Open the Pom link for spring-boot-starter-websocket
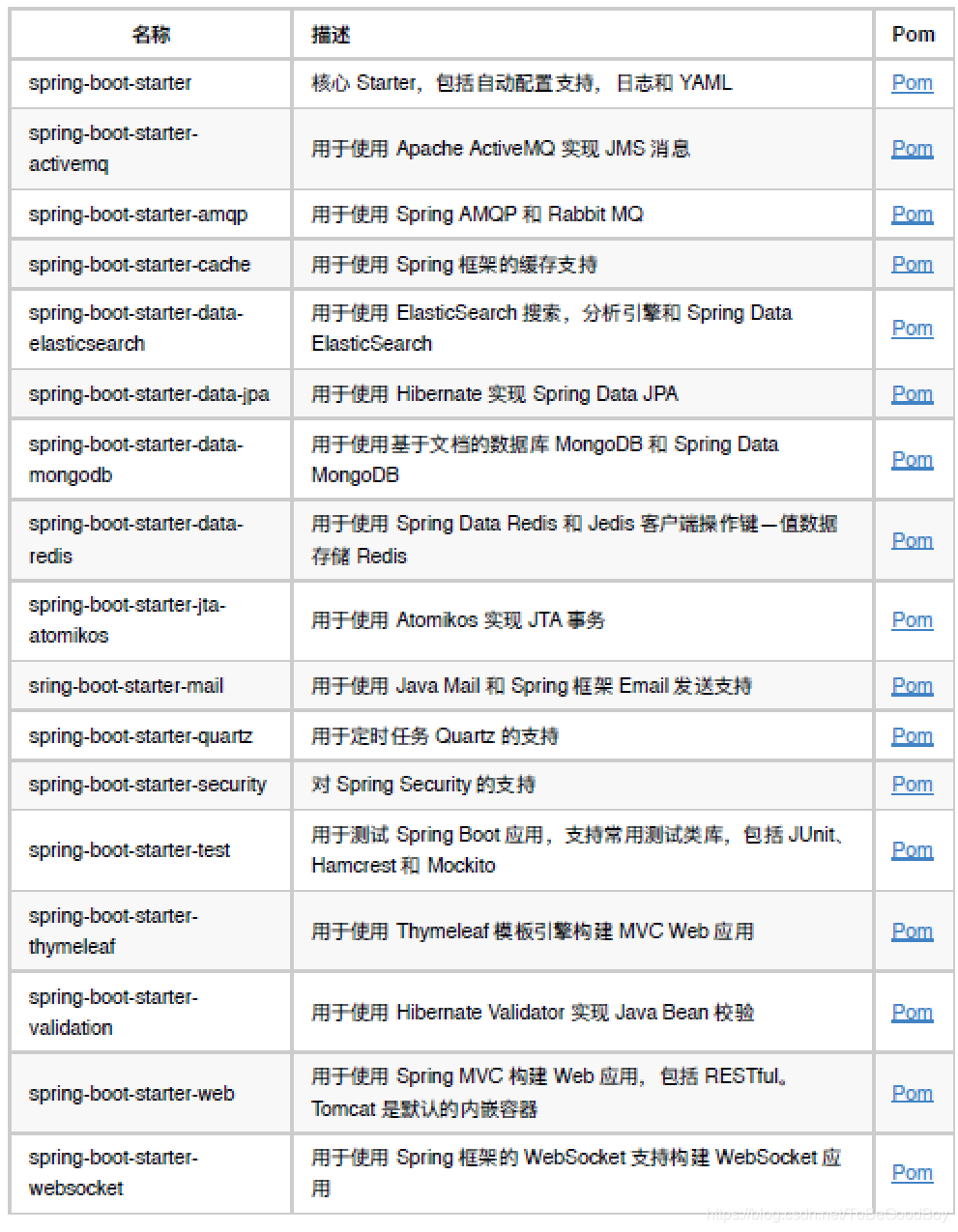 (x=912, y=1173)
